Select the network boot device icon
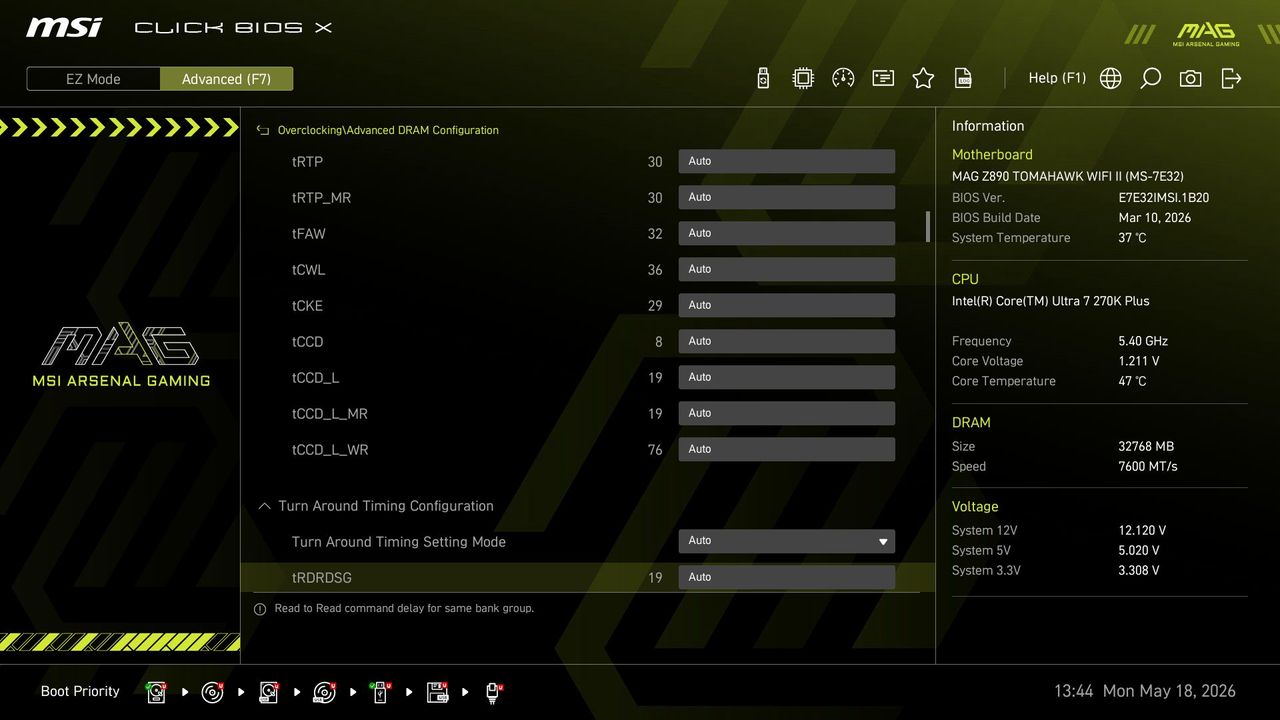Image resolution: width=1280 pixels, height=720 pixels. tap(493, 692)
